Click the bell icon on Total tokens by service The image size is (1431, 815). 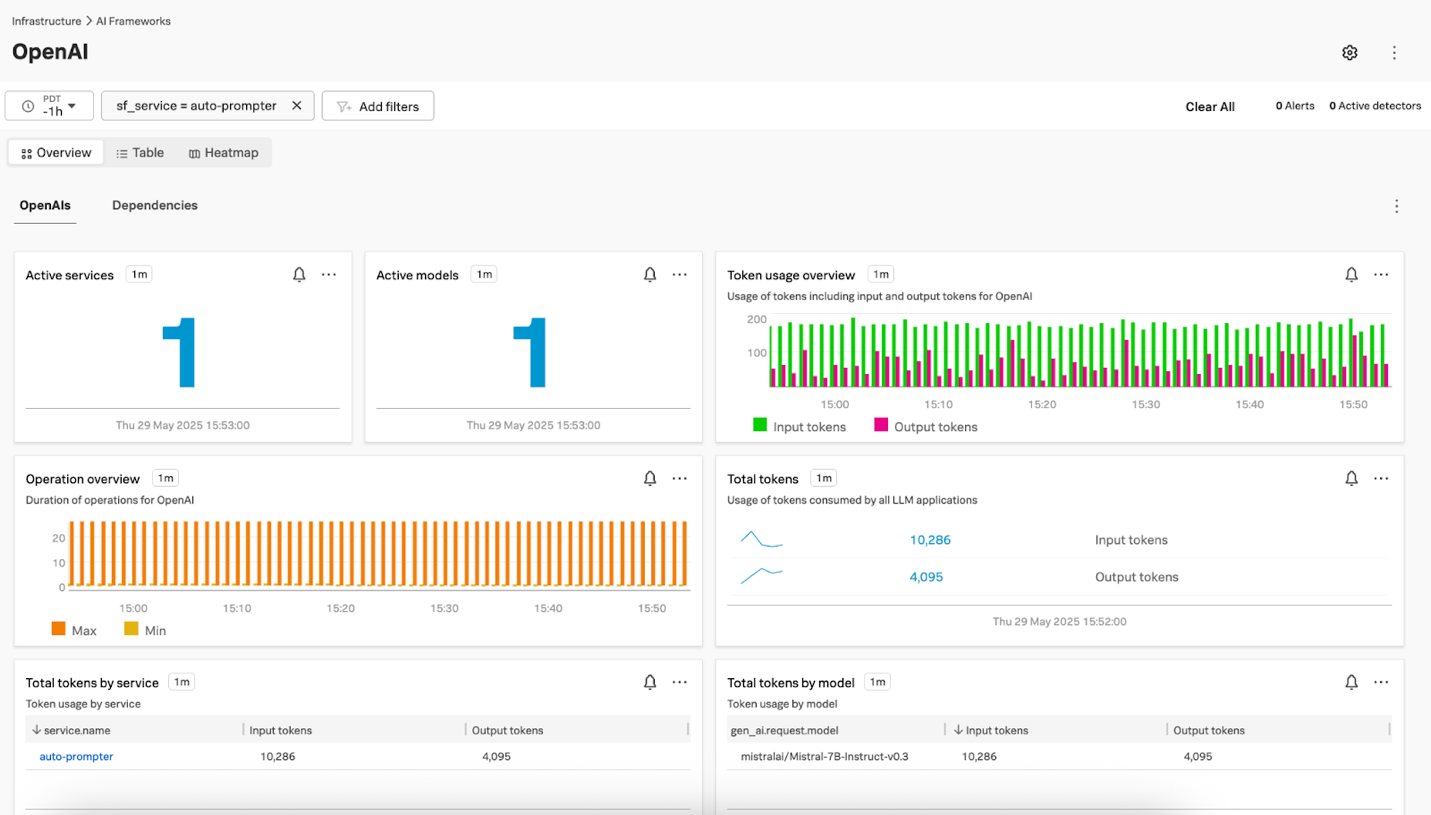click(x=650, y=682)
